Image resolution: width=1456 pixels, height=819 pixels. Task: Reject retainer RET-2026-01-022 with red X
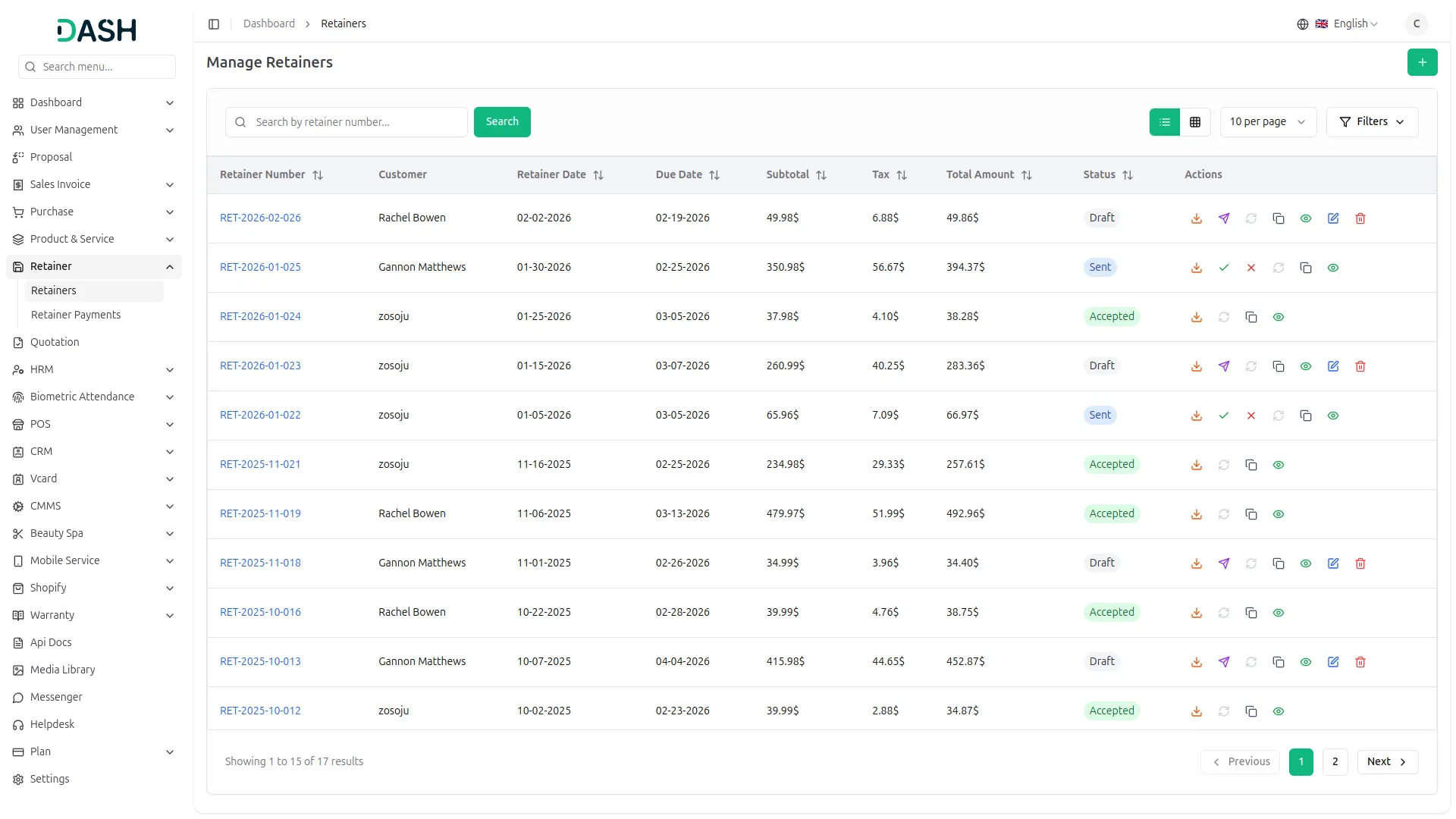[1250, 416]
